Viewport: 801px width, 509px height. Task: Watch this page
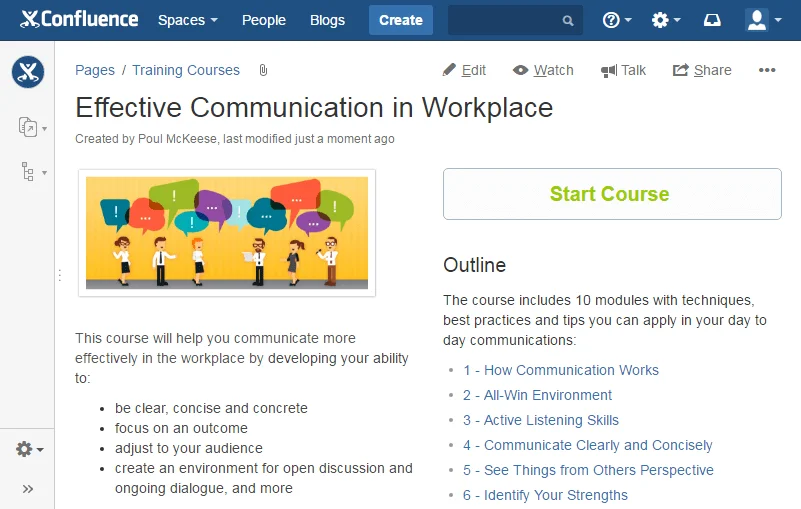coord(543,70)
